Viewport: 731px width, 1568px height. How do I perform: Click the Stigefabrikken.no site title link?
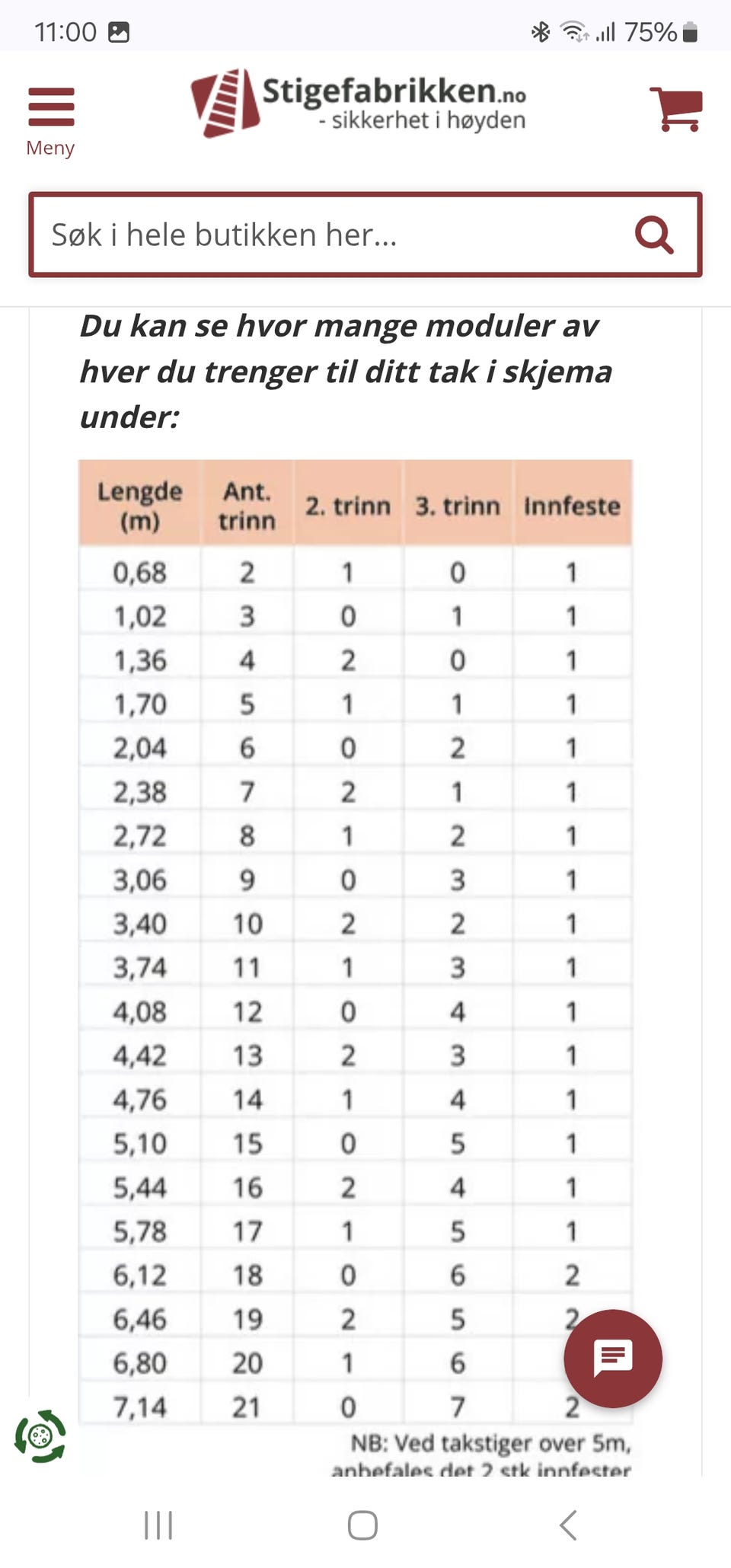[x=394, y=91]
